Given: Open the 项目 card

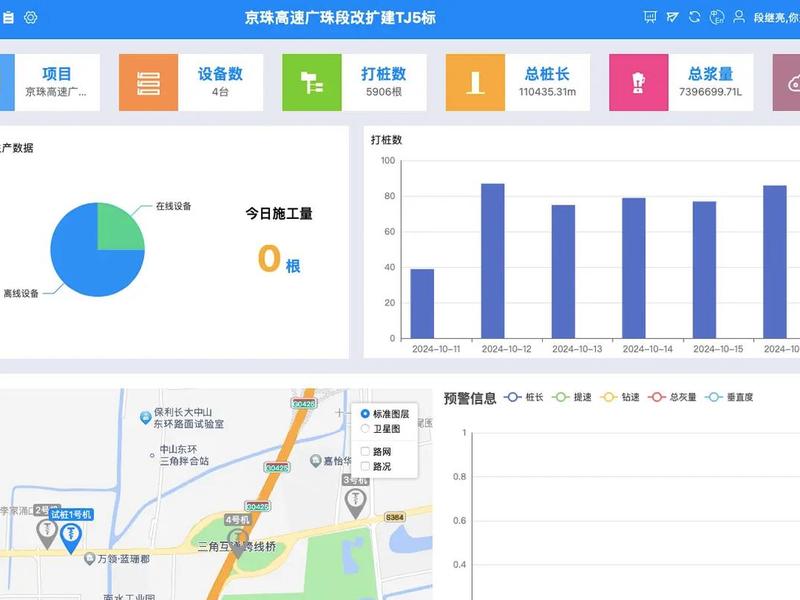Looking at the screenshot, I should tap(50, 83).
